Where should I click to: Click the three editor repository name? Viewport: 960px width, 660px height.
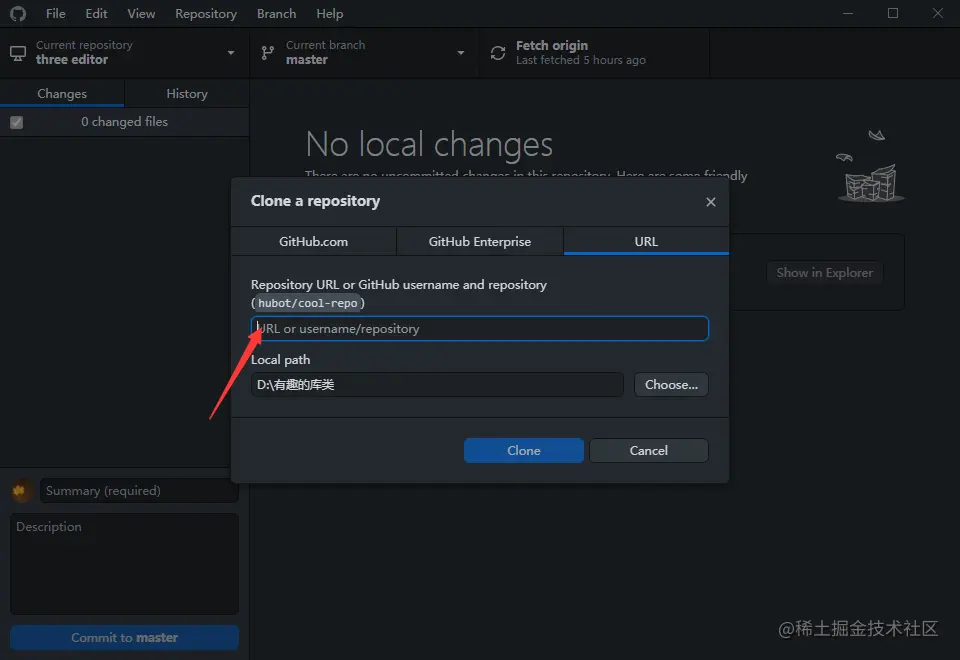72,59
